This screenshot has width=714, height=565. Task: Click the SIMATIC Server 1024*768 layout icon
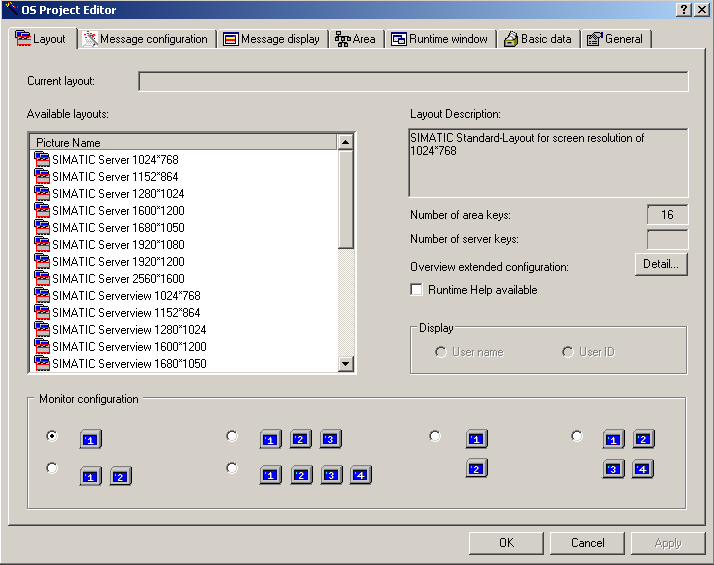[42, 159]
